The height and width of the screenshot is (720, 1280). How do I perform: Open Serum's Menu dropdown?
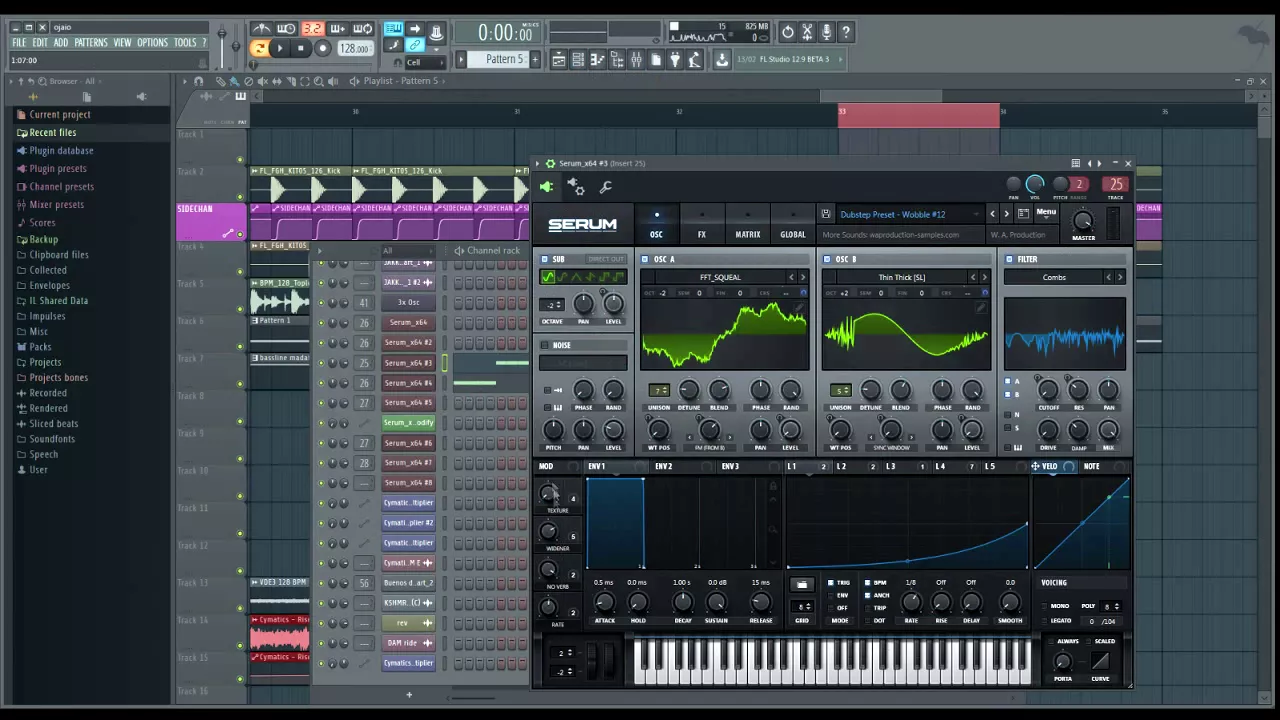click(1046, 213)
